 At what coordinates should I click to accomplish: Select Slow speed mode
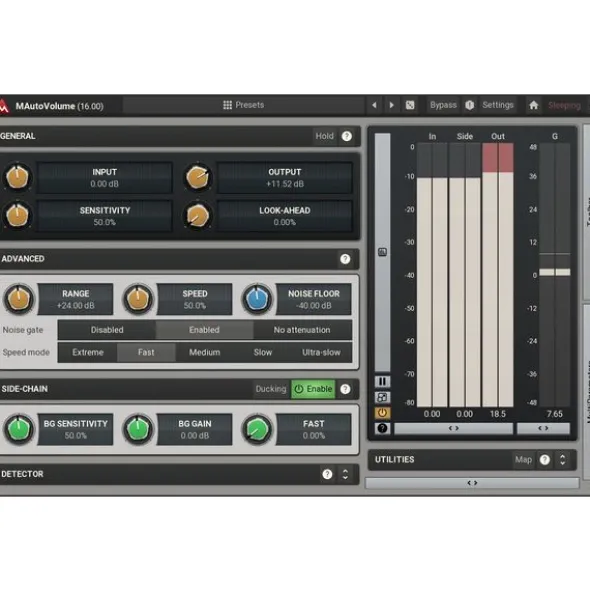263,352
